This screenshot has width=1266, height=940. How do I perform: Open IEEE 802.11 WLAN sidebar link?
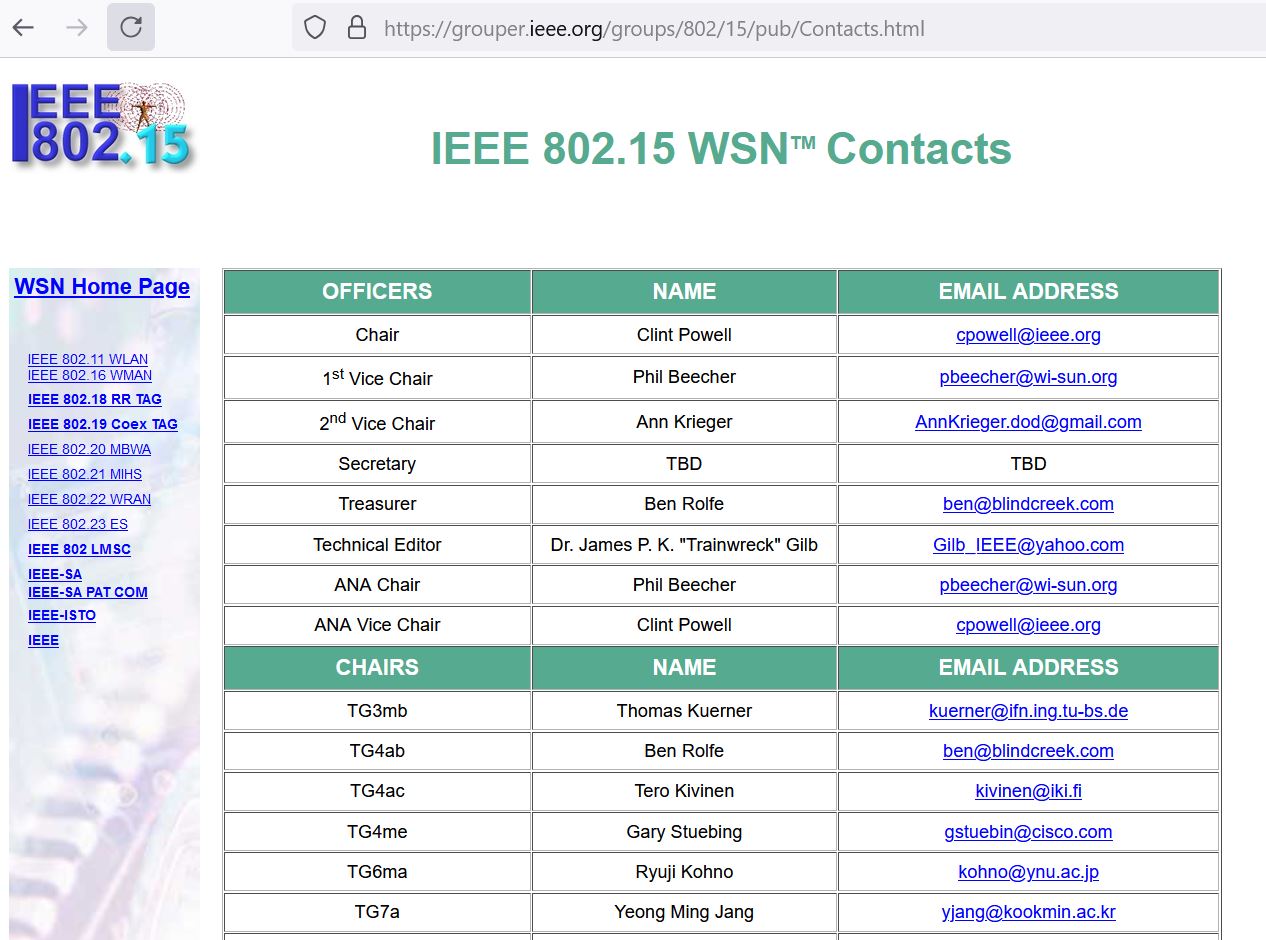88,359
